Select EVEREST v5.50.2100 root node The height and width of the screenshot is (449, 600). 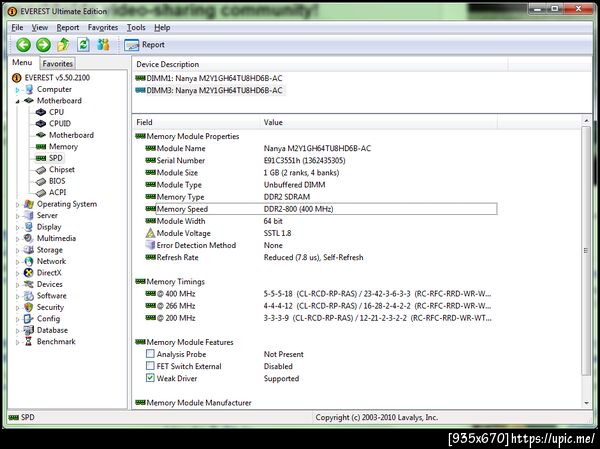[57, 78]
